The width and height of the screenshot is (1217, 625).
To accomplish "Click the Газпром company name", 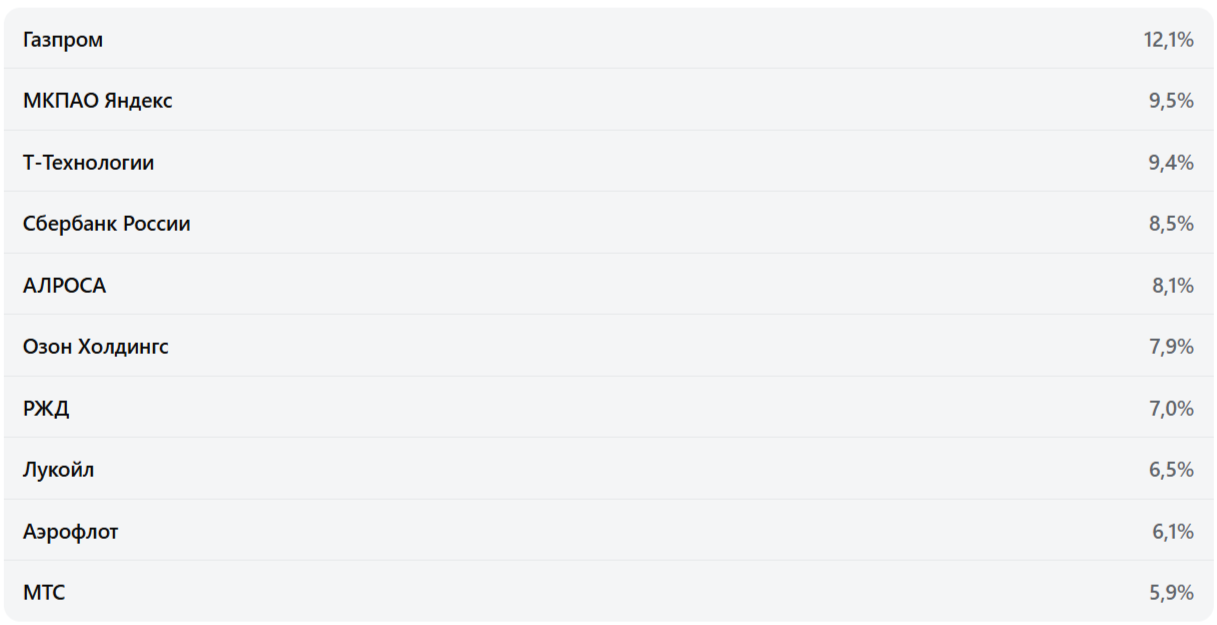I will (63, 40).
